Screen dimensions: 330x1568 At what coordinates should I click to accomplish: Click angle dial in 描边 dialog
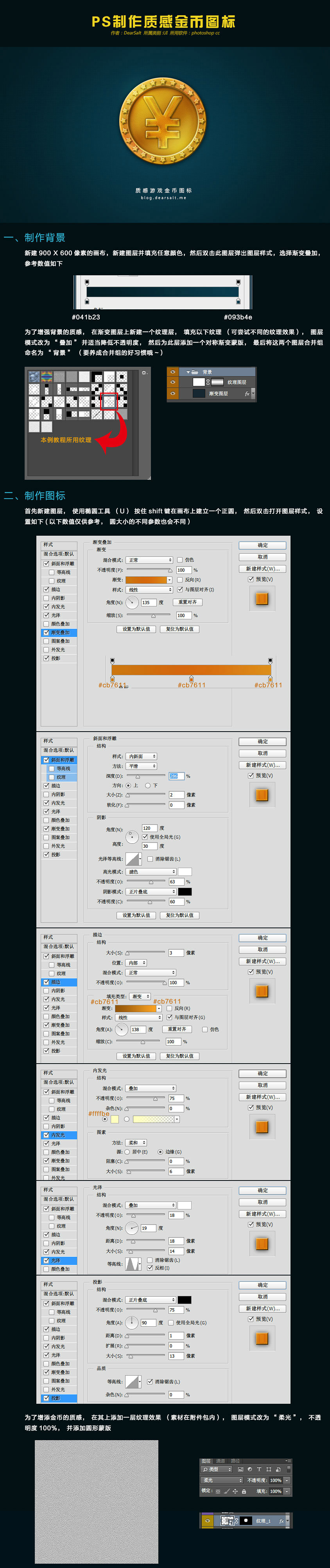click(122, 1030)
